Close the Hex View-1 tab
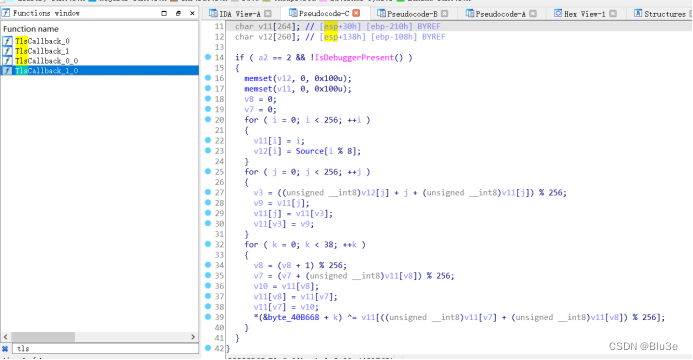 (x=613, y=14)
